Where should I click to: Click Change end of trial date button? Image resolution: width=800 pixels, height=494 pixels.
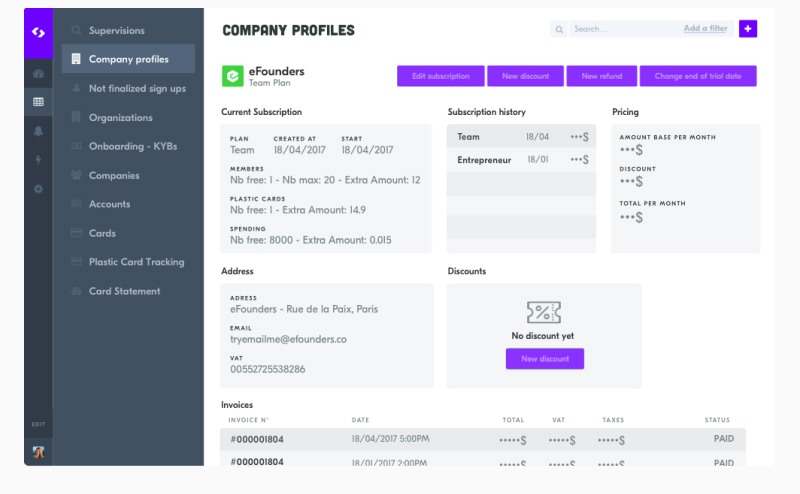pos(698,76)
